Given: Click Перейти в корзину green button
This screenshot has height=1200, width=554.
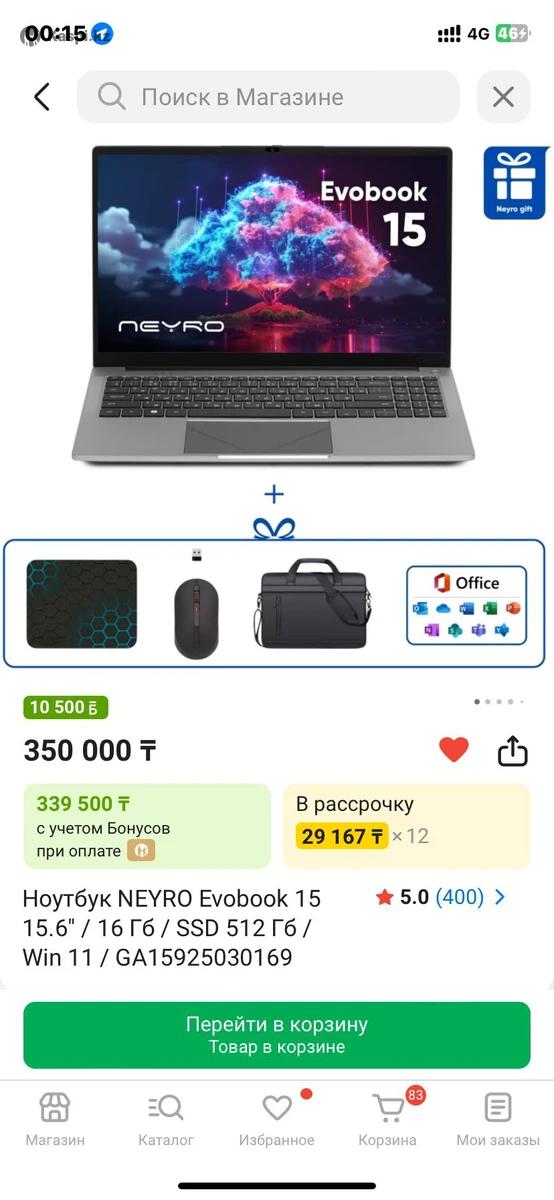Looking at the screenshot, I should pyautogui.click(x=277, y=1035).
